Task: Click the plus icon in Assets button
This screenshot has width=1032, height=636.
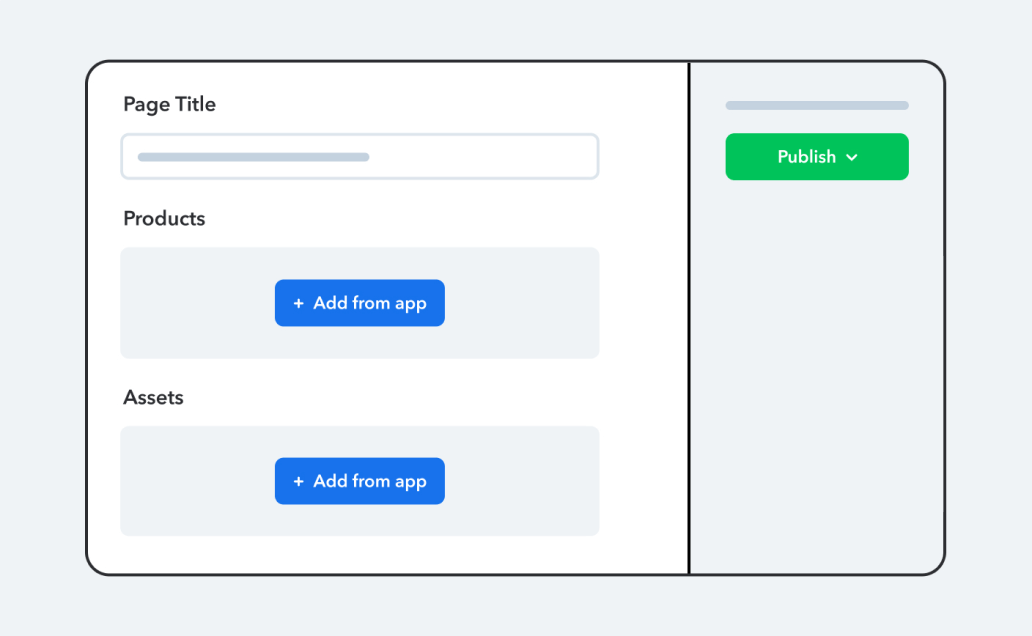Action: (299, 481)
